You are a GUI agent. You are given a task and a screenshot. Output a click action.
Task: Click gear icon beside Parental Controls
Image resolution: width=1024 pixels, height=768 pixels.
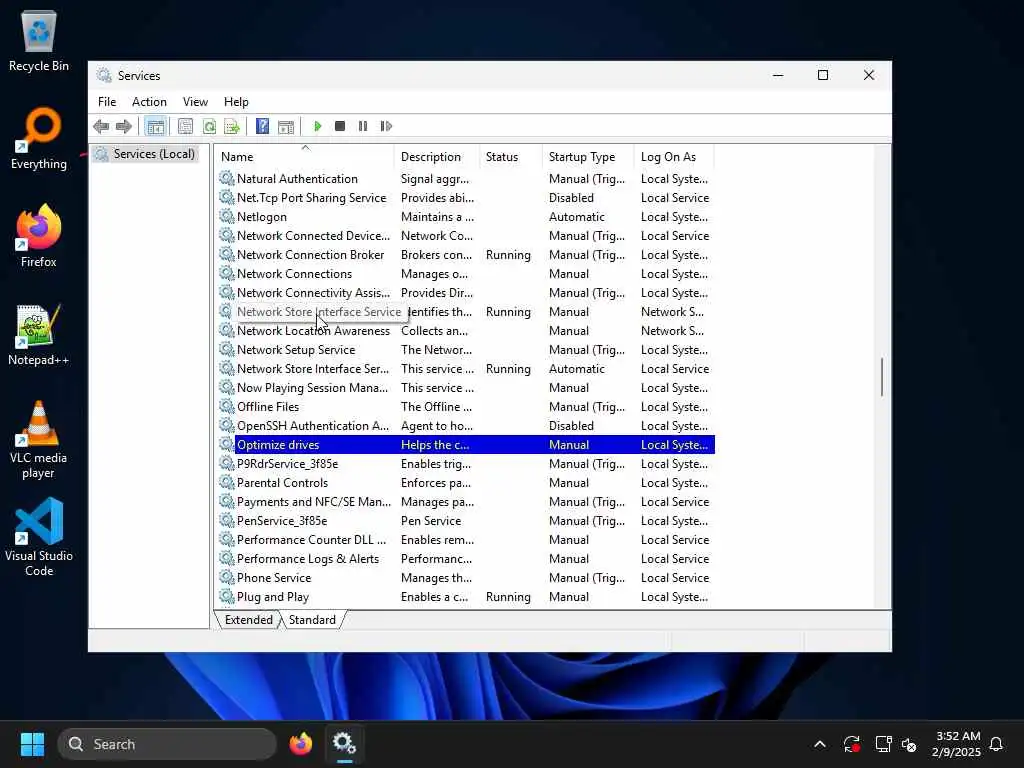click(x=227, y=482)
